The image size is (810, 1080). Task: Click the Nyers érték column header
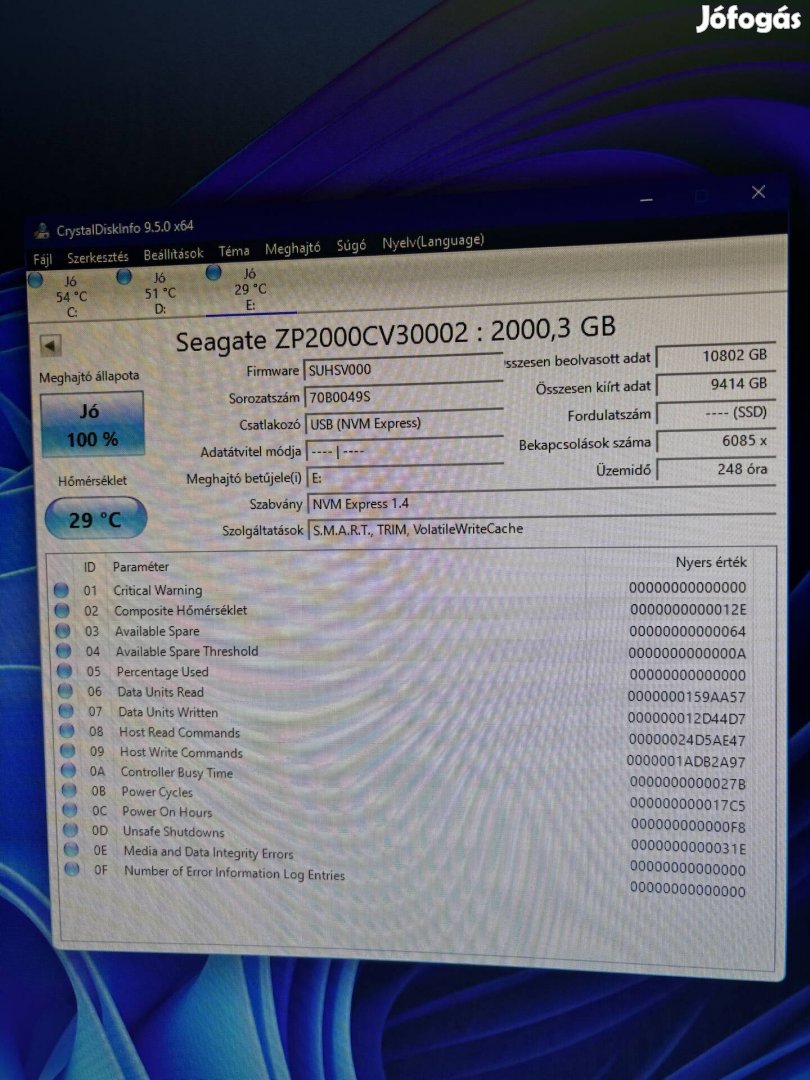(x=711, y=562)
